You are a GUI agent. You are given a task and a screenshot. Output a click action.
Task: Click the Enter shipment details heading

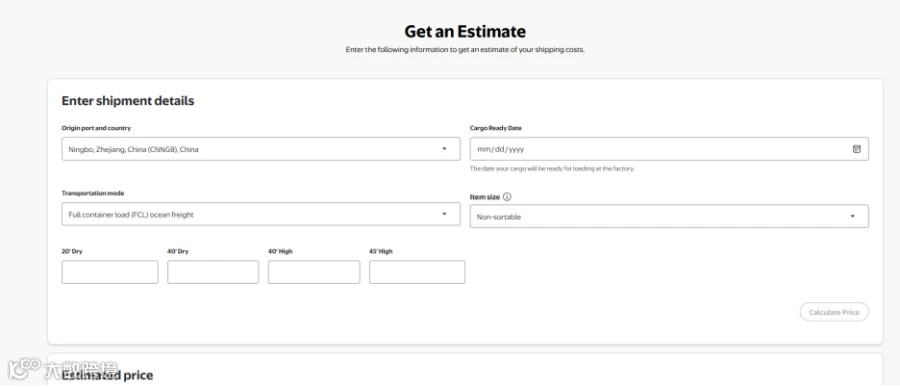(x=128, y=101)
